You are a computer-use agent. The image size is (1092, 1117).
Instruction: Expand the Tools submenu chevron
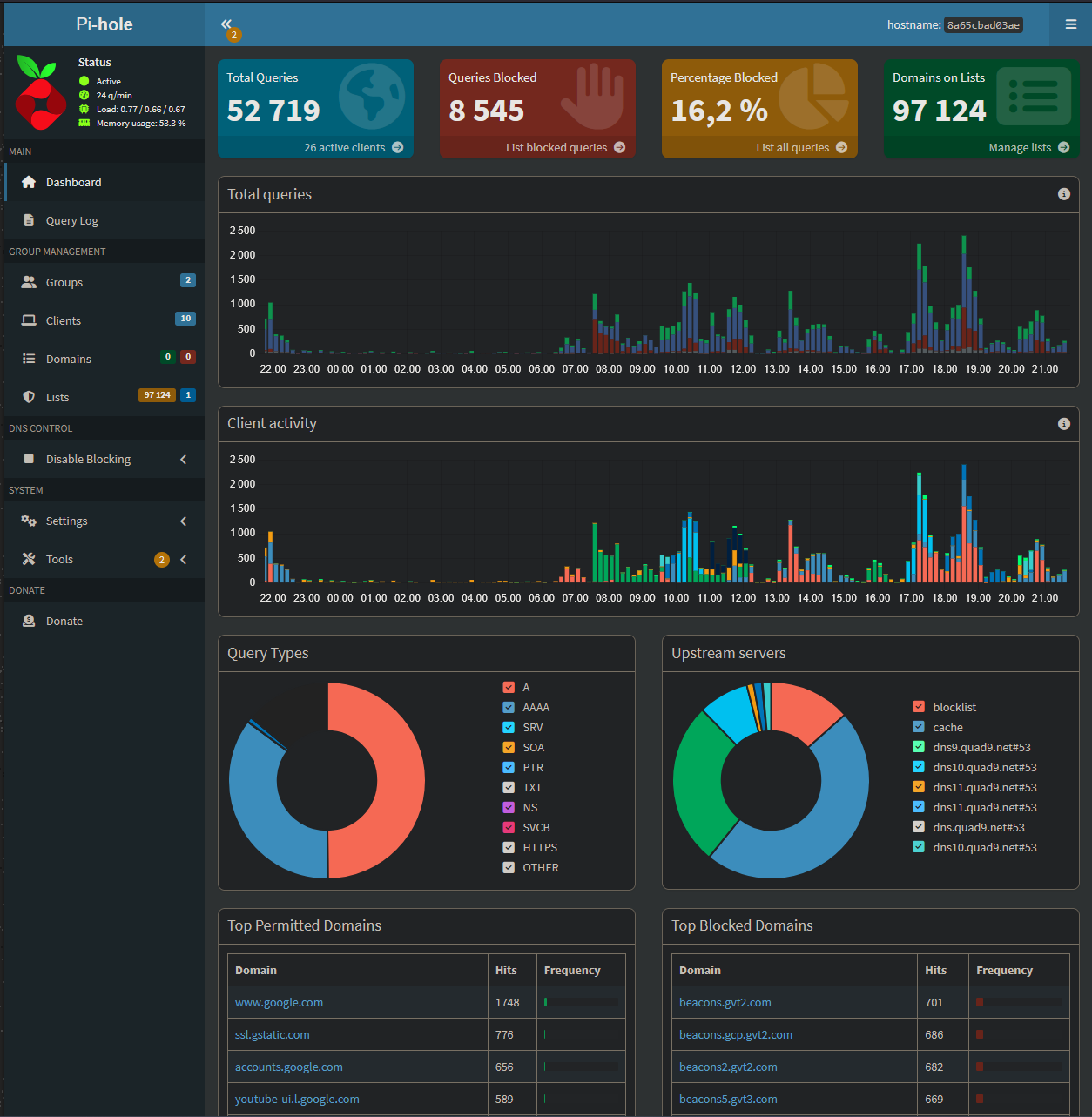(x=184, y=559)
